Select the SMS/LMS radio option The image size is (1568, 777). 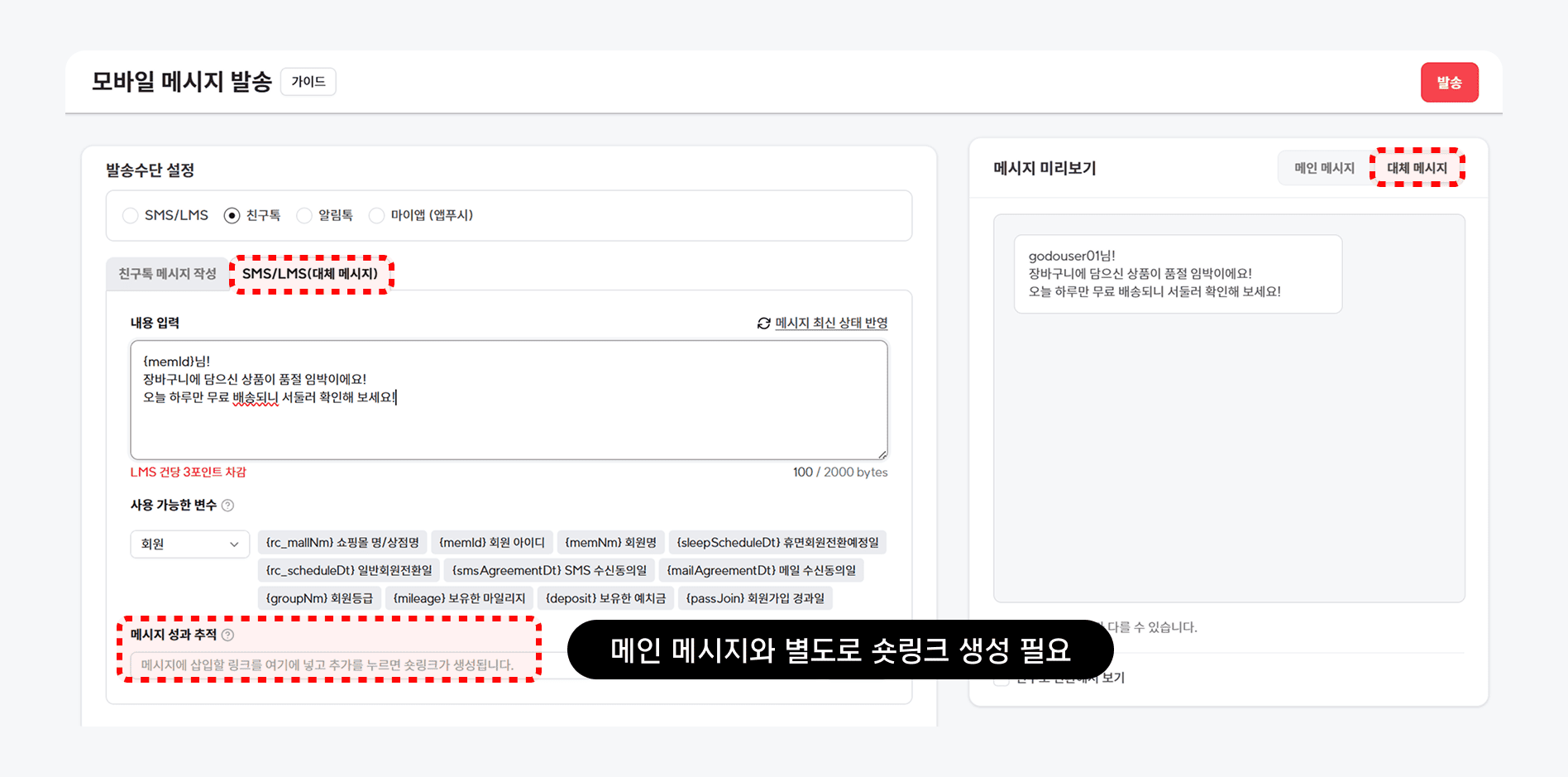click(131, 216)
